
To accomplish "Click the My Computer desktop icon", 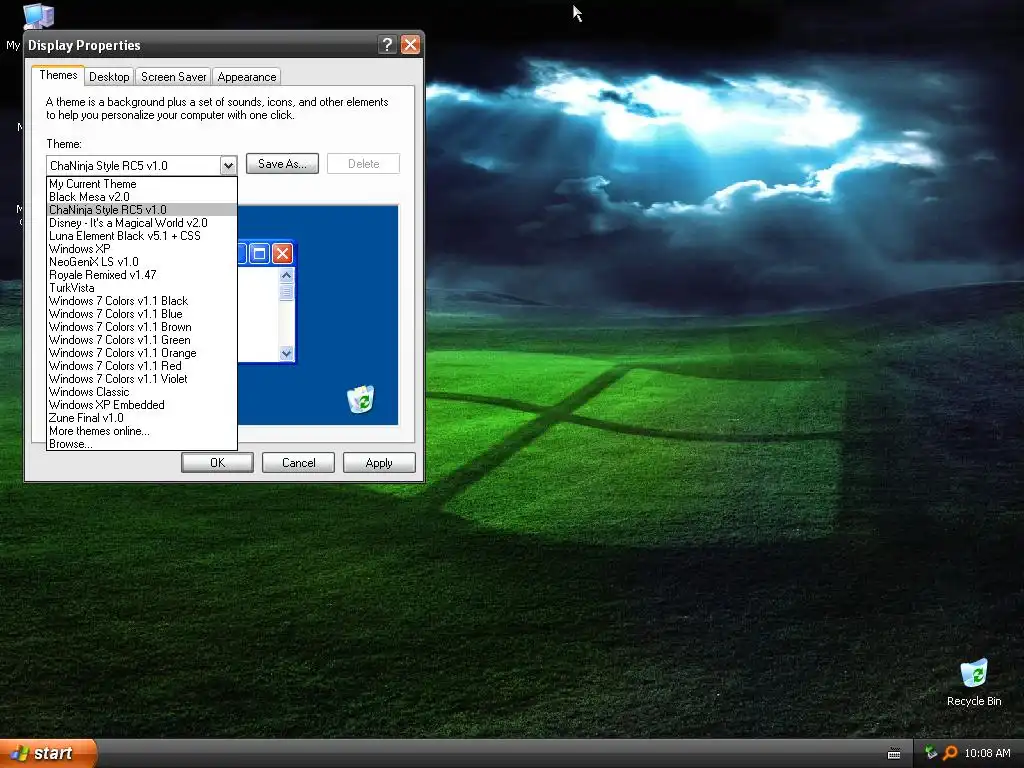I will click(x=37, y=16).
